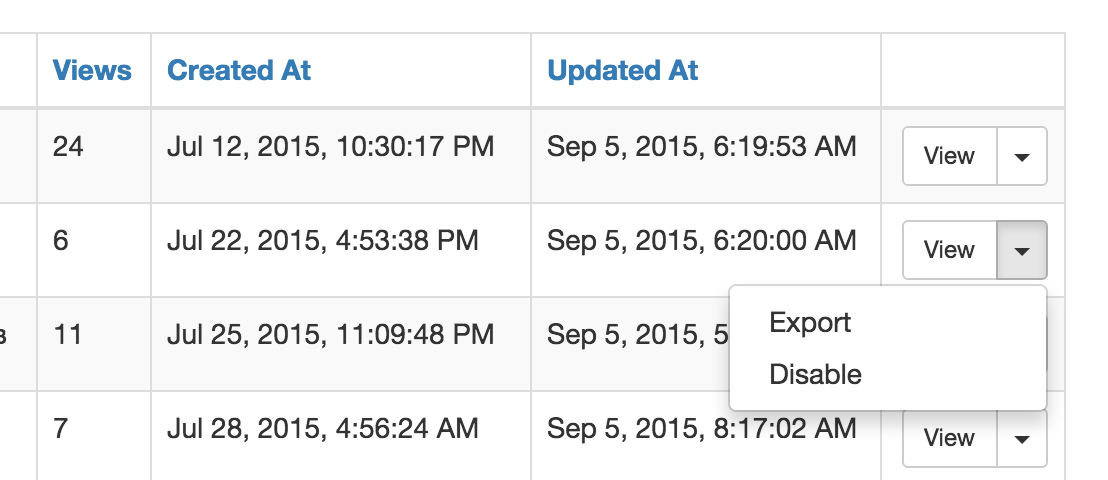Viewport: 1108px width, 480px height.
Task: Click View button in 24-views row
Action: [950, 156]
